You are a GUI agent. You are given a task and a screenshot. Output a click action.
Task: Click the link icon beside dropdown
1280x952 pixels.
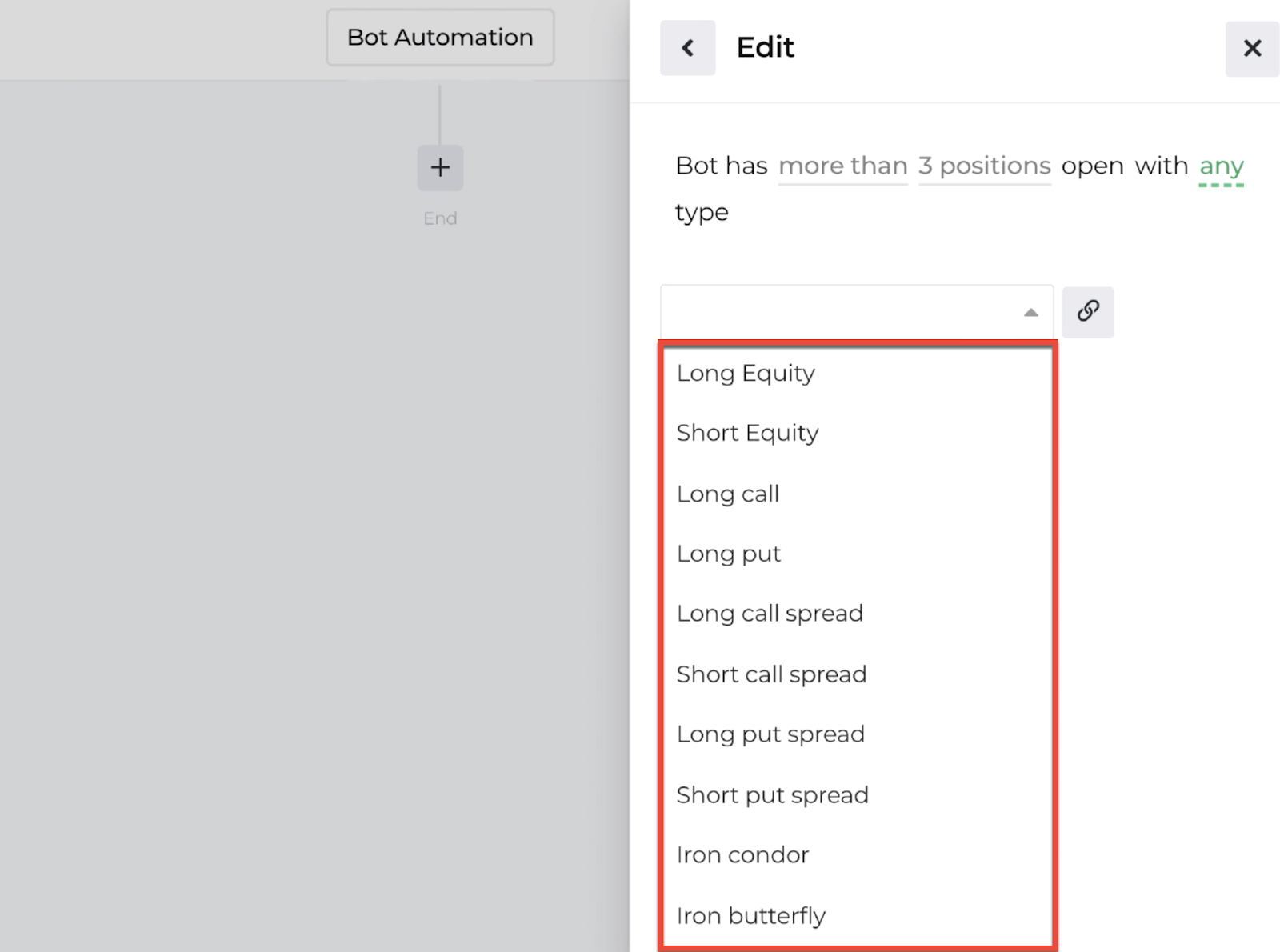[1087, 312]
